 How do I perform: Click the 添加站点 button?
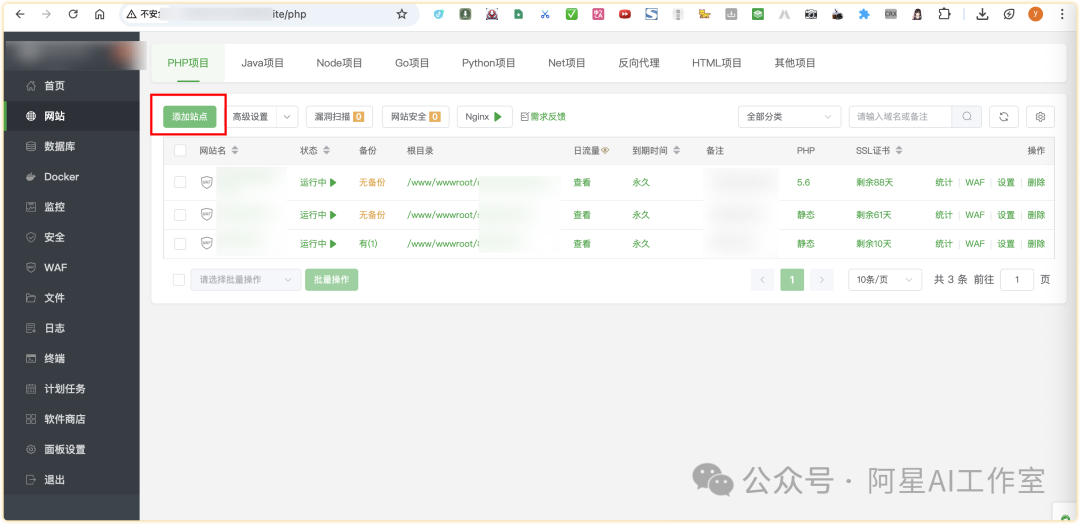[x=190, y=117]
